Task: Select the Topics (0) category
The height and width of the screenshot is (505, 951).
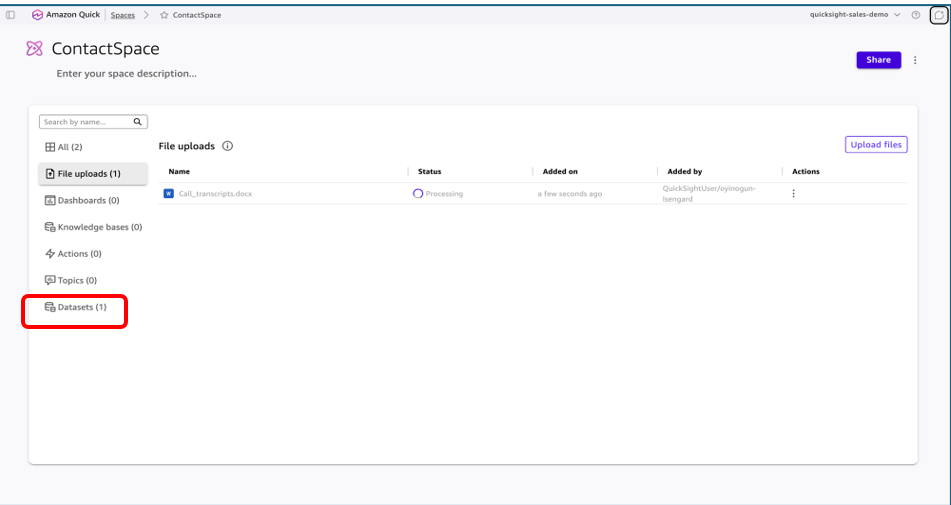Action: 93,280
